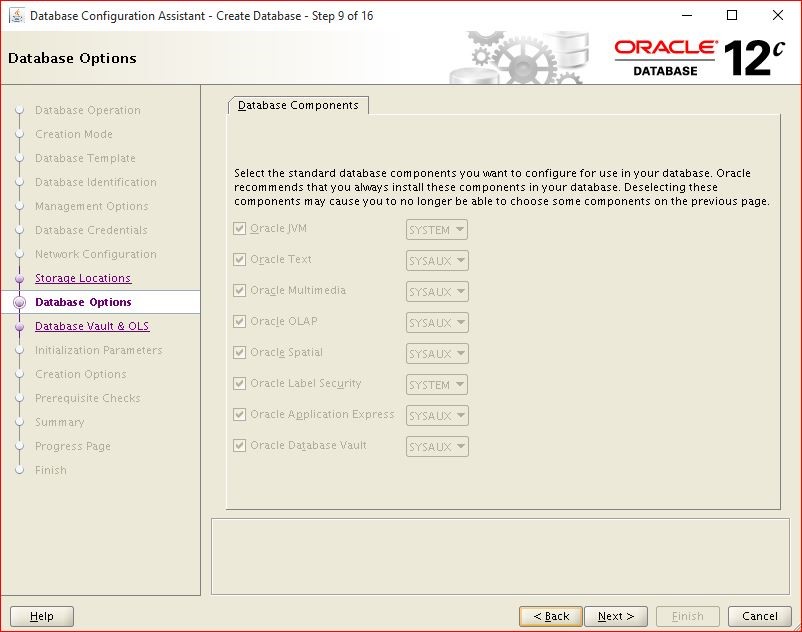The height and width of the screenshot is (632, 802).
Task: Click the Help button
Action: pyautogui.click(x=42, y=616)
